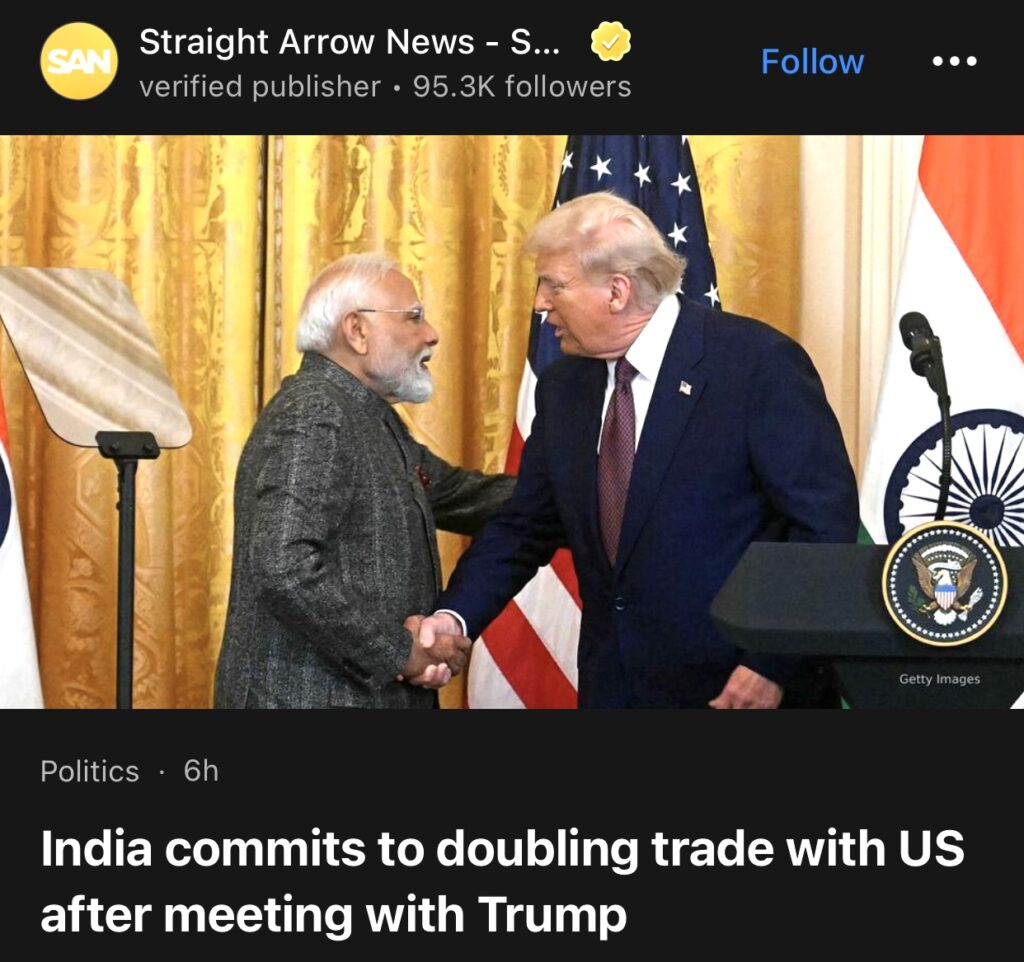Open the SAN yellow publisher logo
The width and height of the screenshot is (1024, 962).
coord(79,61)
